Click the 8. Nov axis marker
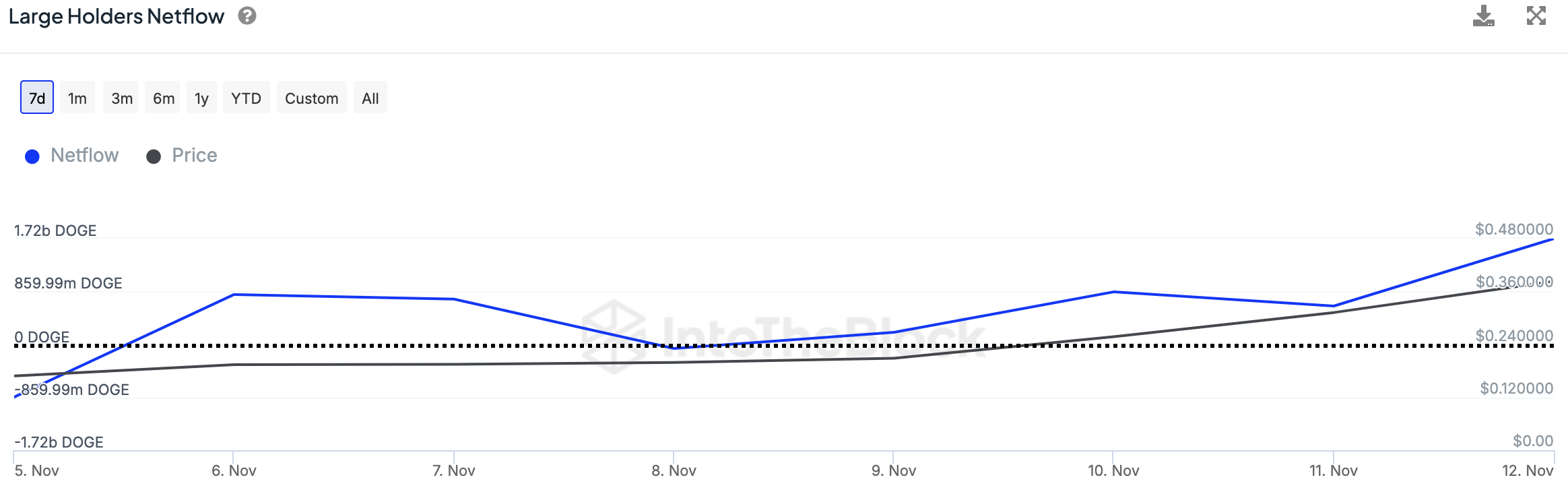This screenshot has width=1568, height=488. click(674, 470)
